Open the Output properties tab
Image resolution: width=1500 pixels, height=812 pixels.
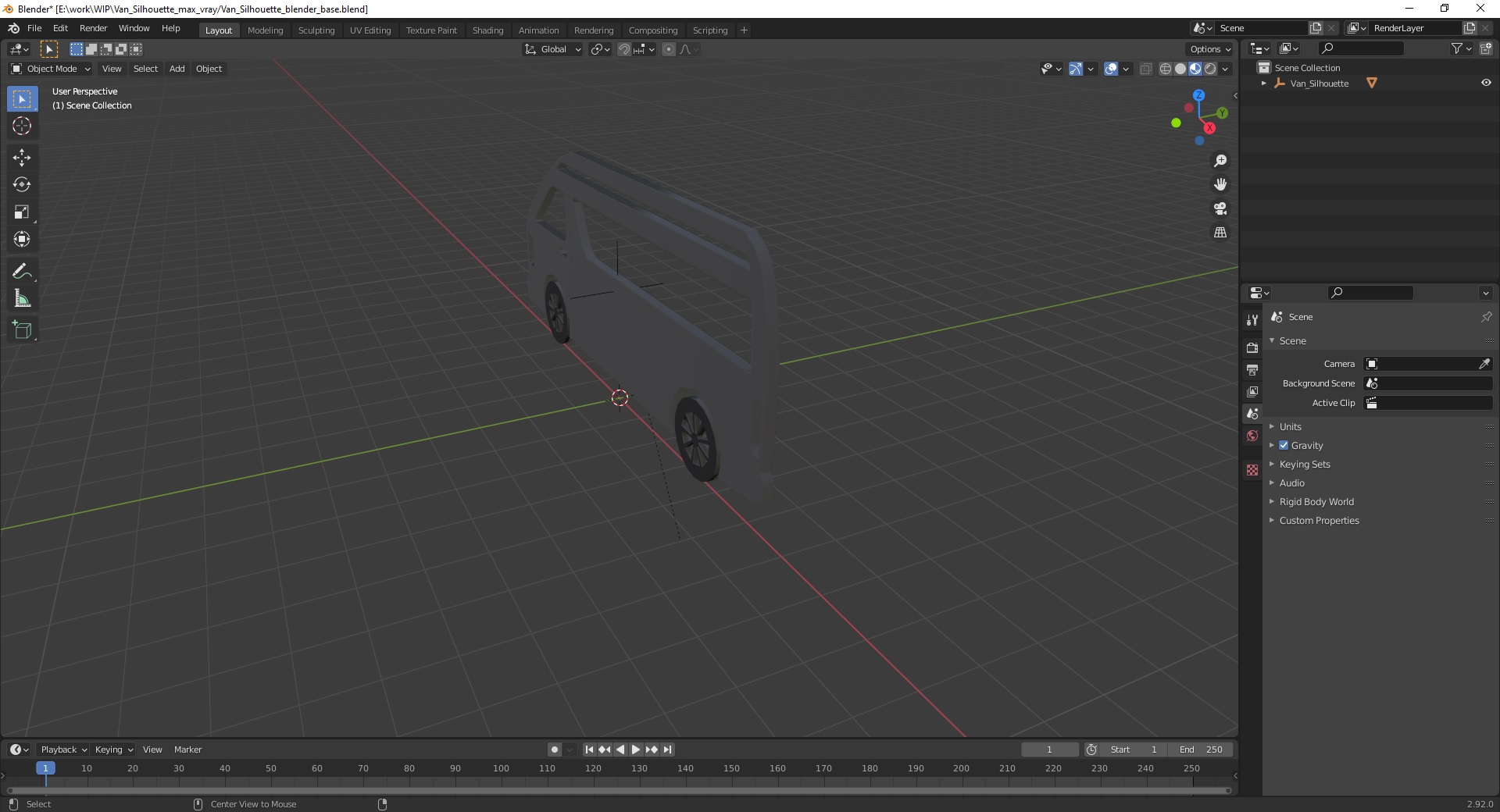pyautogui.click(x=1252, y=369)
